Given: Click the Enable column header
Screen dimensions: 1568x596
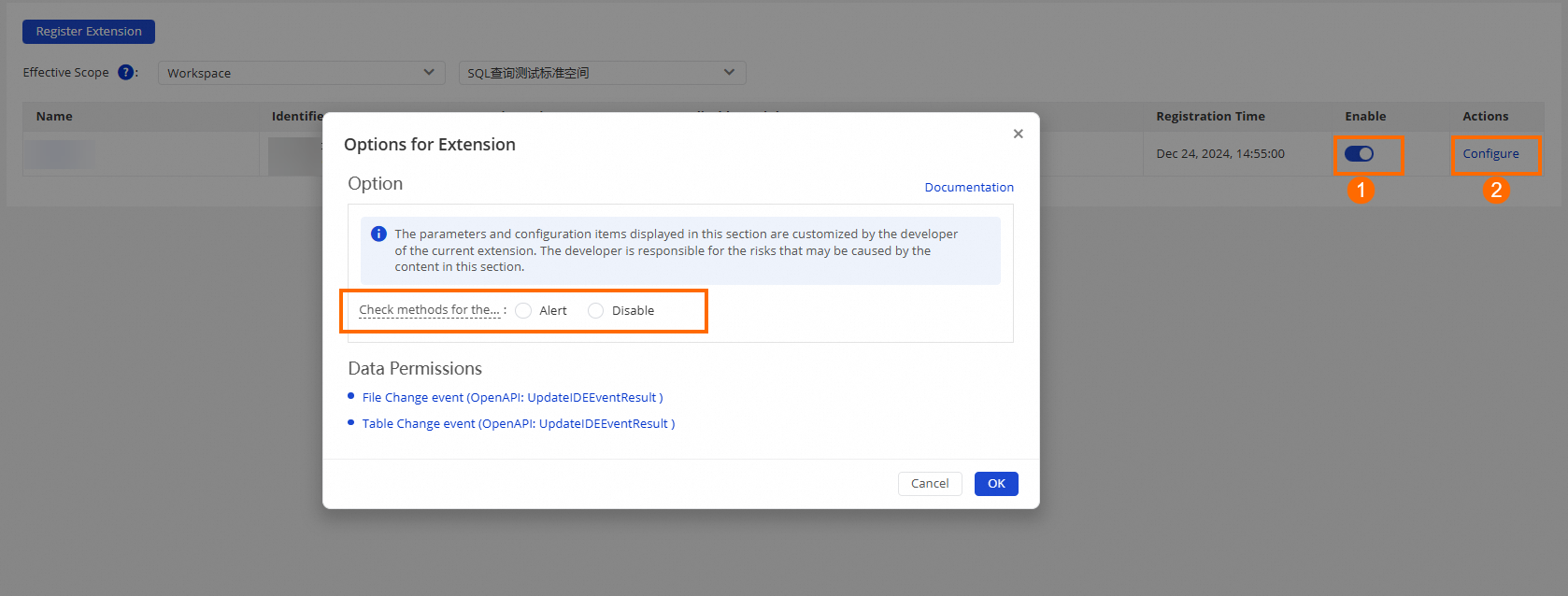Looking at the screenshot, I should [1365, 117].
